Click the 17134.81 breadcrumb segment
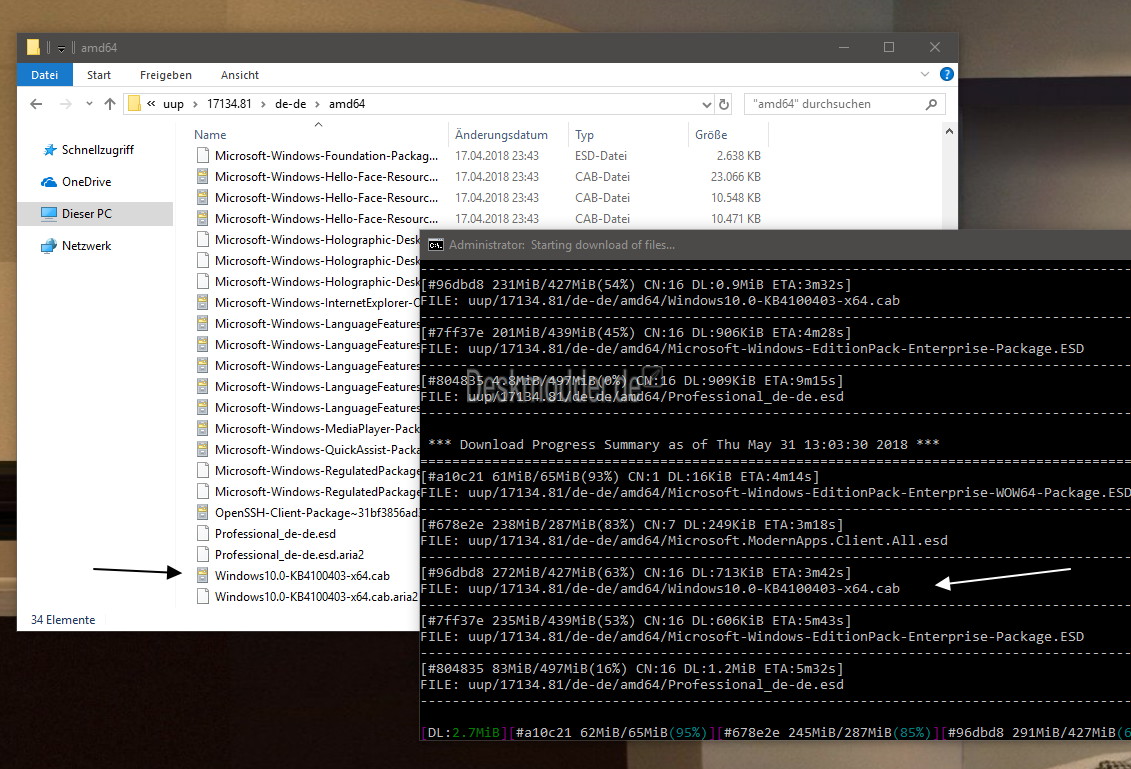Viewport: 1131px width, 769px height. pos(229,104)
